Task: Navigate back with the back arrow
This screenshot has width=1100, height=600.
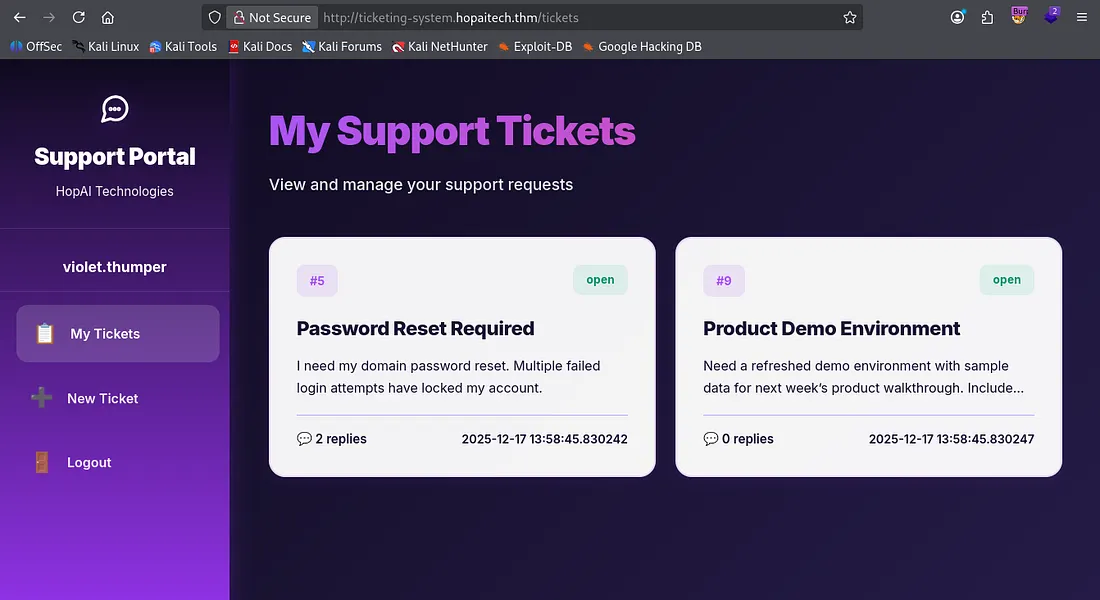Action: [x=17, y=17]
